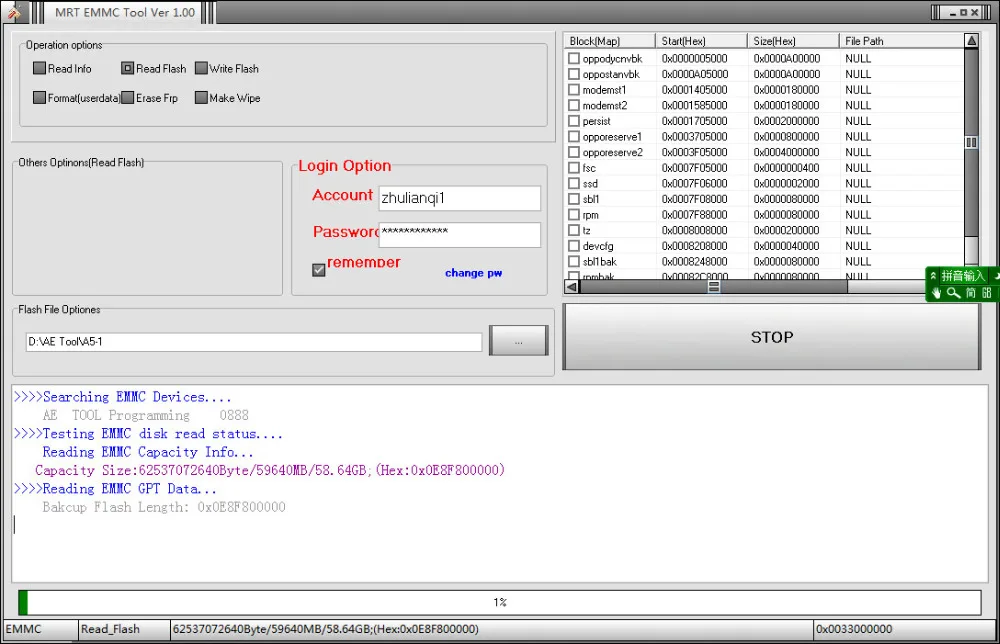The height and width of the screenshot is (644, 1000).
Task: Click the GB charset indicator in IME toolbar
Action: (x=987, y=293)
